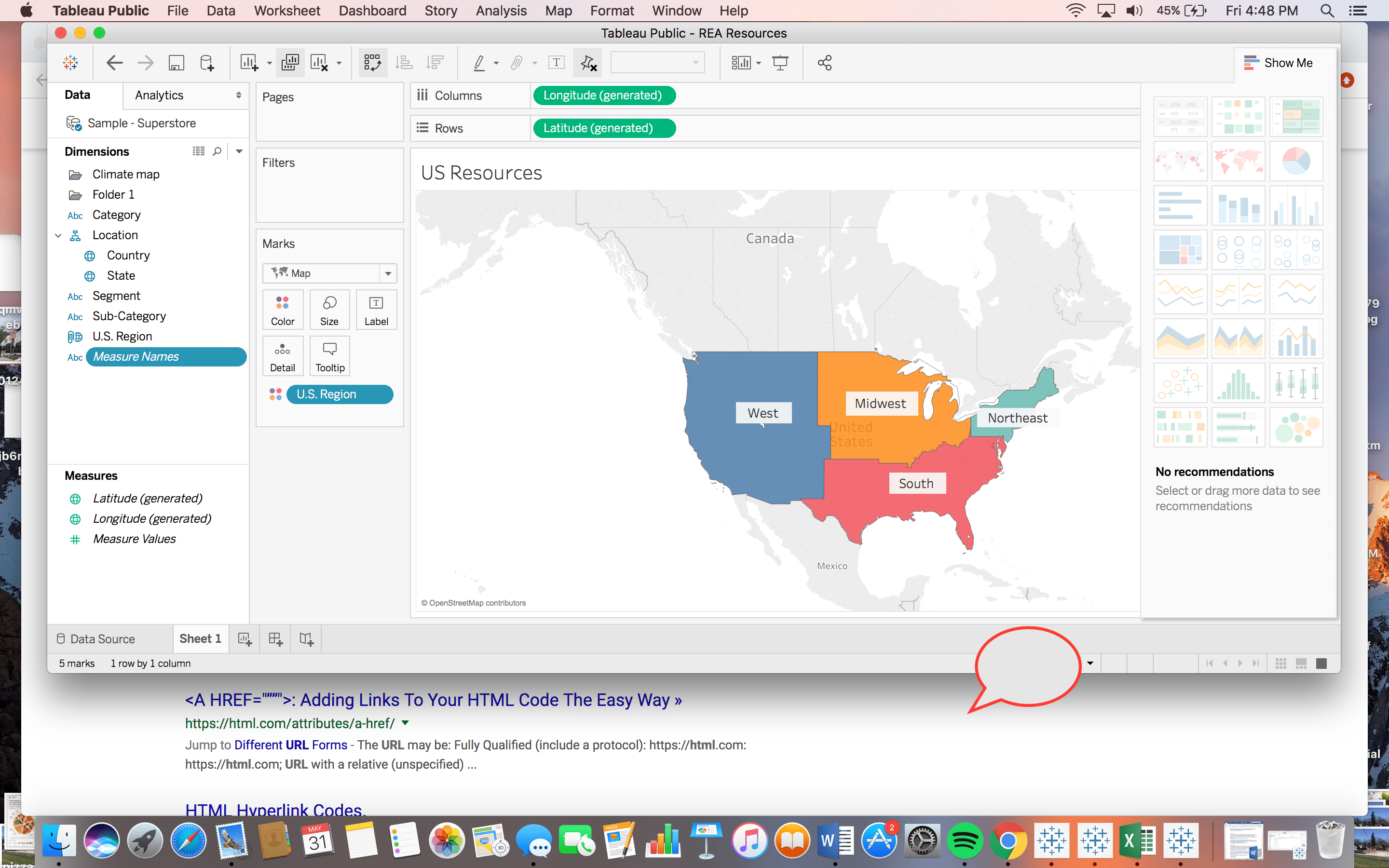Image resolution: width=1389 pixels, height=868 pixels.
Task: Sort the view ascending
Action: (405, 62)
